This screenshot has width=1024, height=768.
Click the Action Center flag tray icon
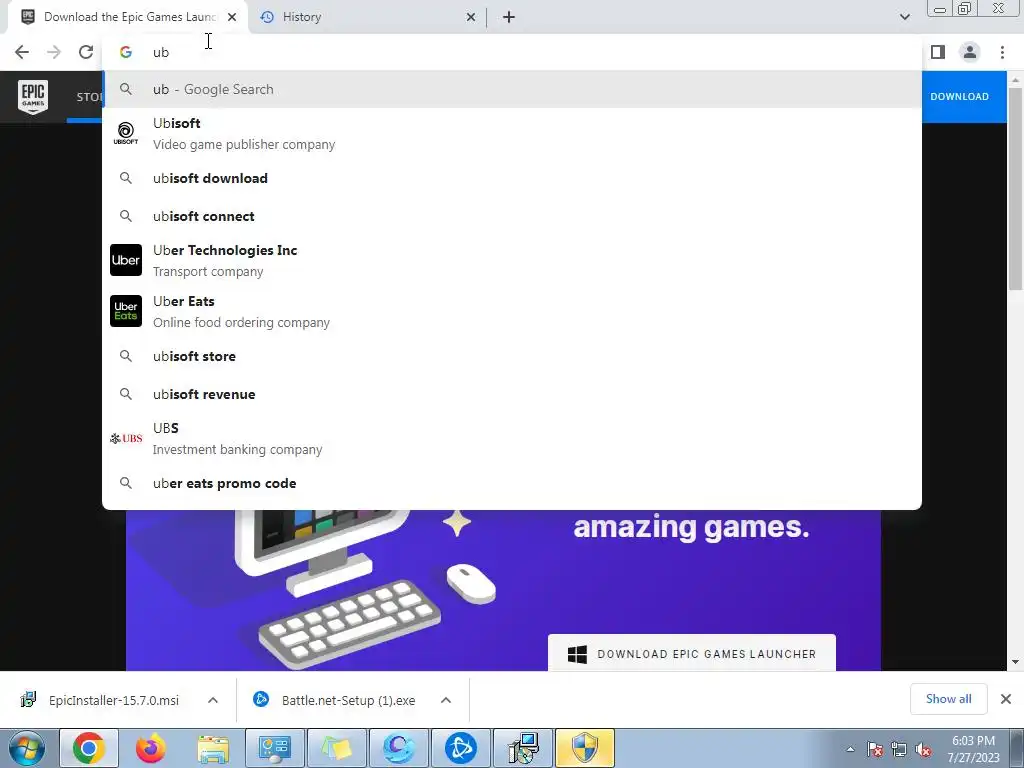(x=875, y=750)
